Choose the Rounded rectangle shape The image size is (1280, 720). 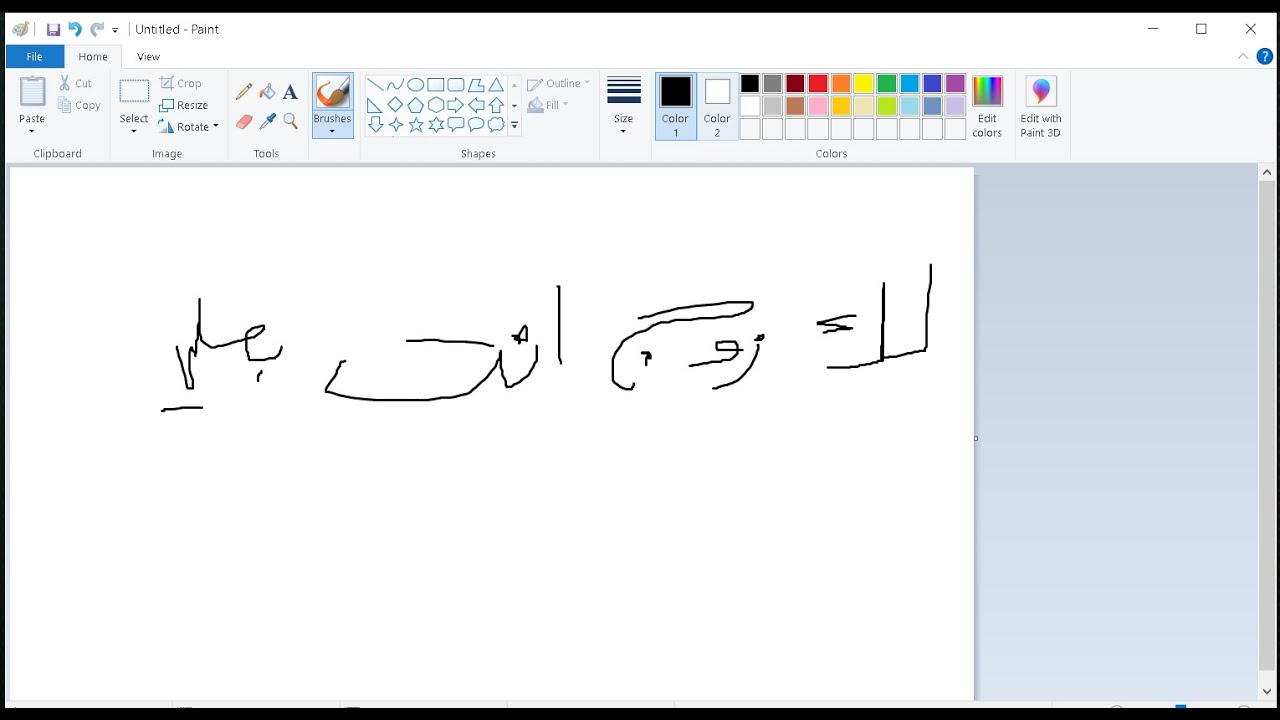pos(456,85)
